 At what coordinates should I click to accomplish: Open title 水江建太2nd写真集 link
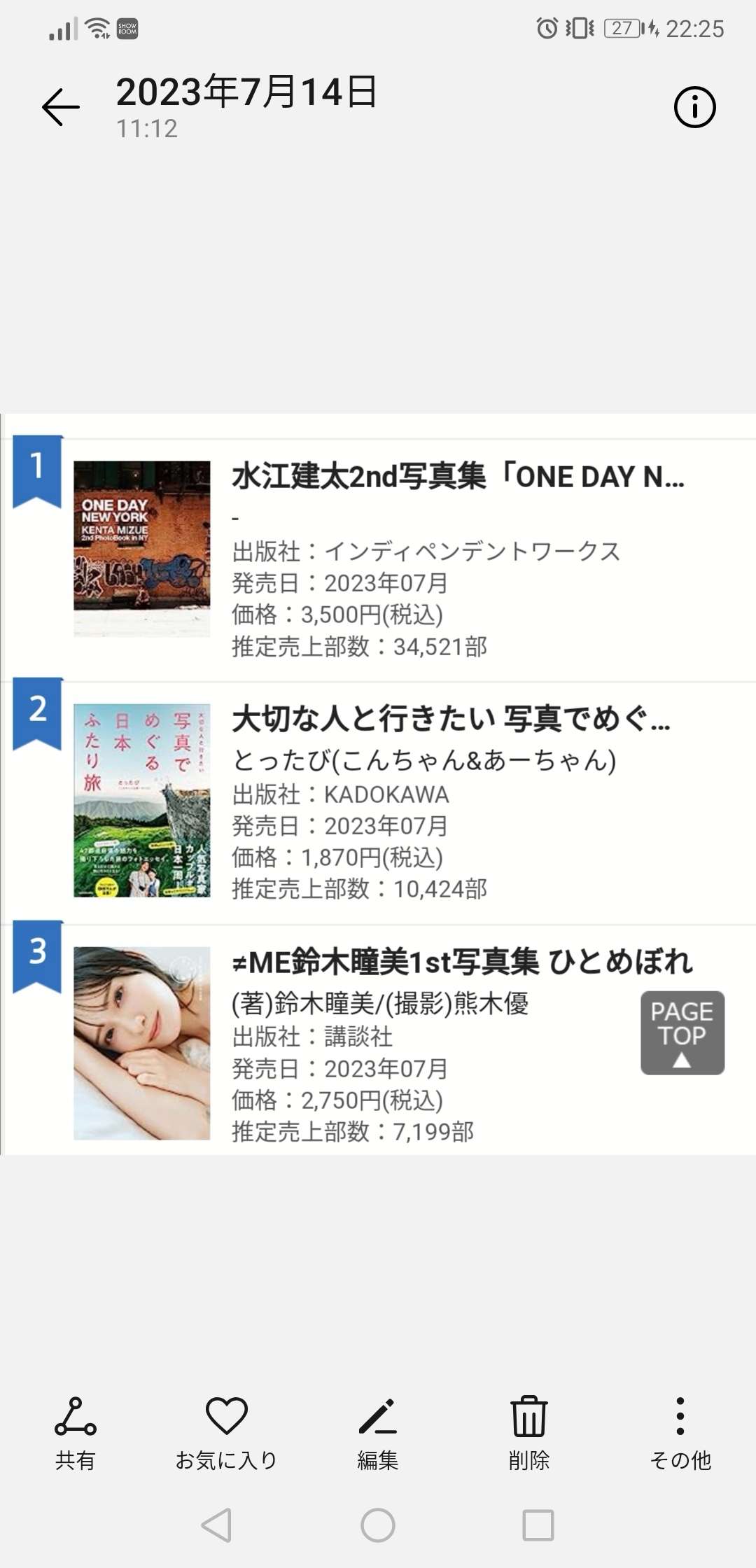458,477
